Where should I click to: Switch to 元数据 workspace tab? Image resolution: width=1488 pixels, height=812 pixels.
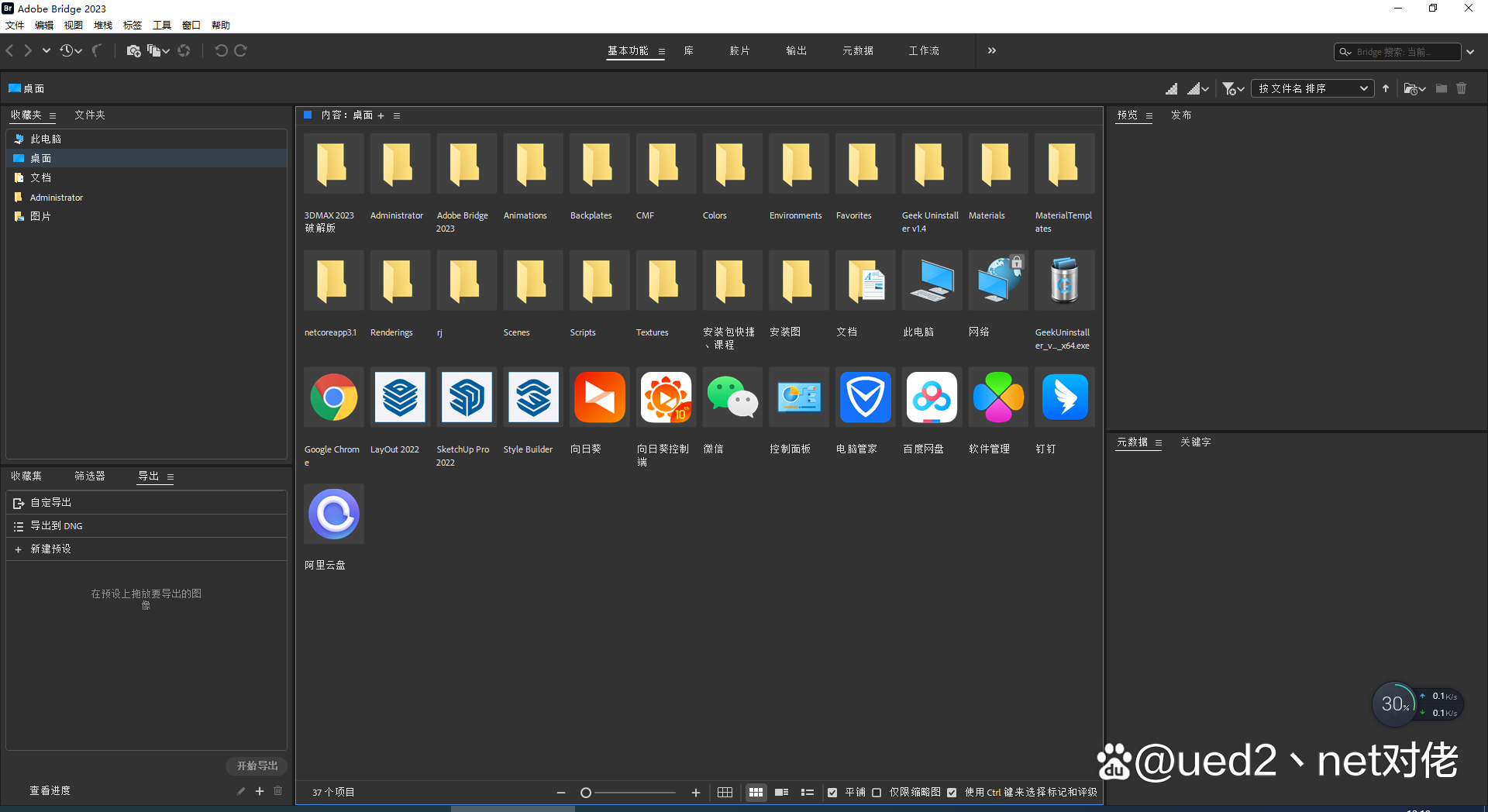click(x=858, y=50)
